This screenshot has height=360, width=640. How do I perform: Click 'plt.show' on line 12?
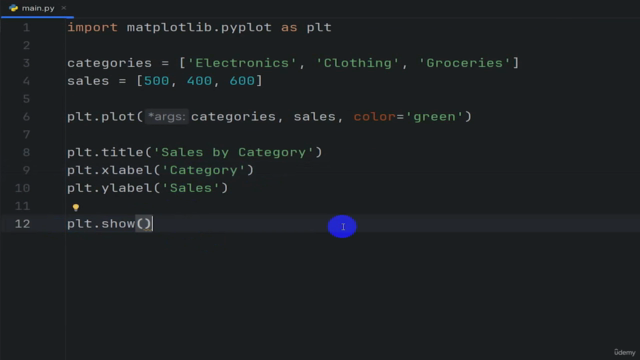click(x=101, y=224)
